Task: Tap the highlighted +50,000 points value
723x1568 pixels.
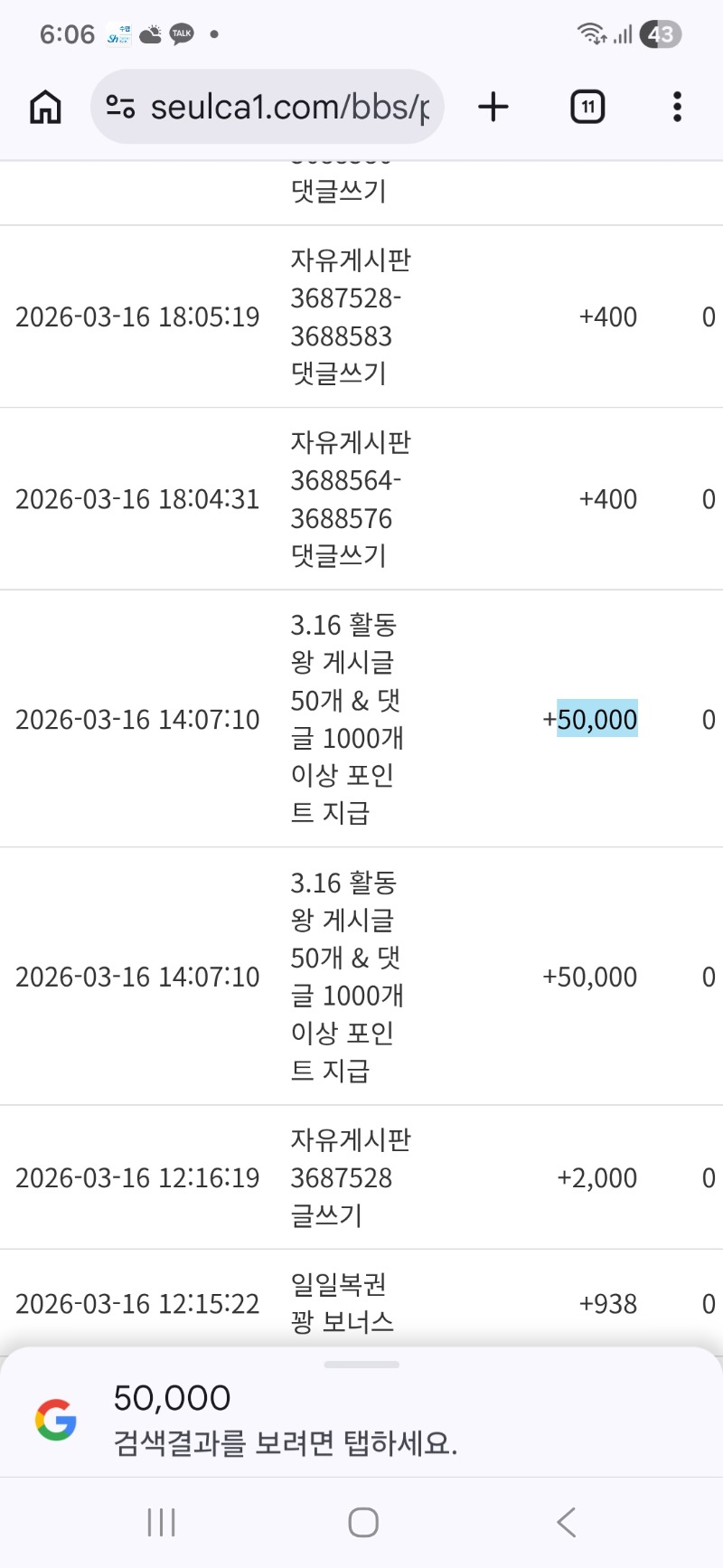Action: pos(596,719)
